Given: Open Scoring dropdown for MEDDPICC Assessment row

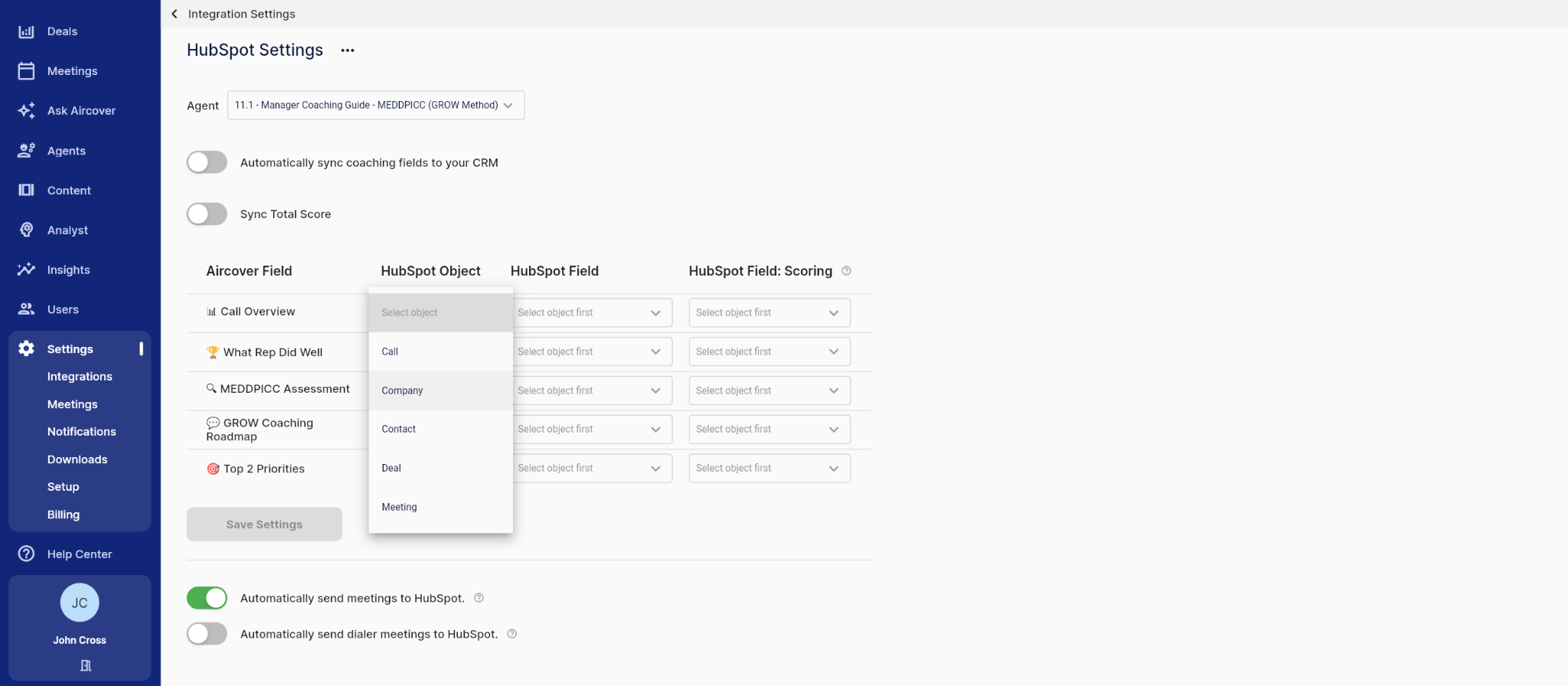Looking at the screenshot, I should point(769,390).
